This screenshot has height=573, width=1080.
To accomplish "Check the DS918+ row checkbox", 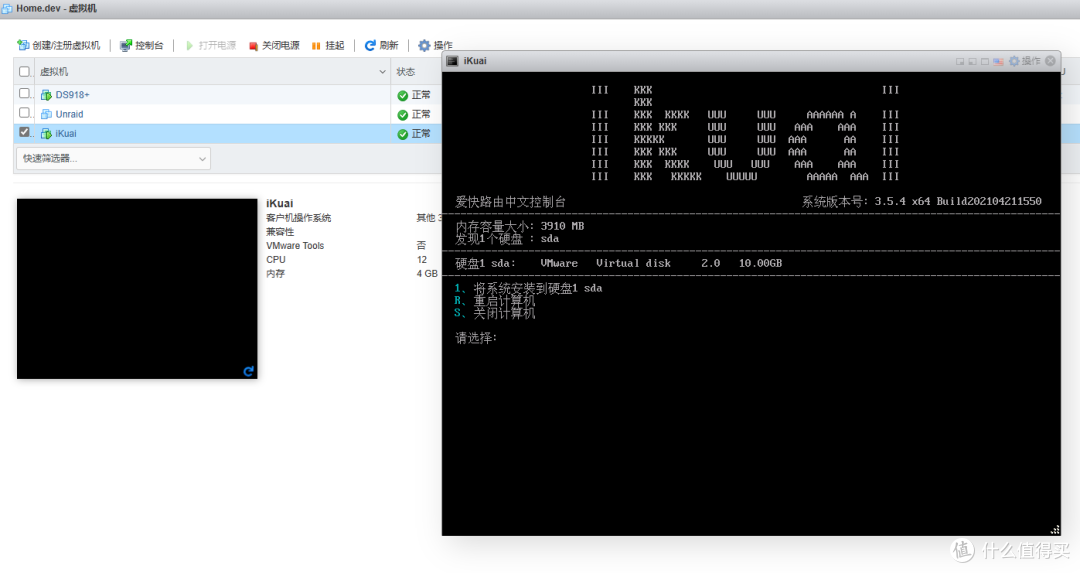I will pos(25,94).
